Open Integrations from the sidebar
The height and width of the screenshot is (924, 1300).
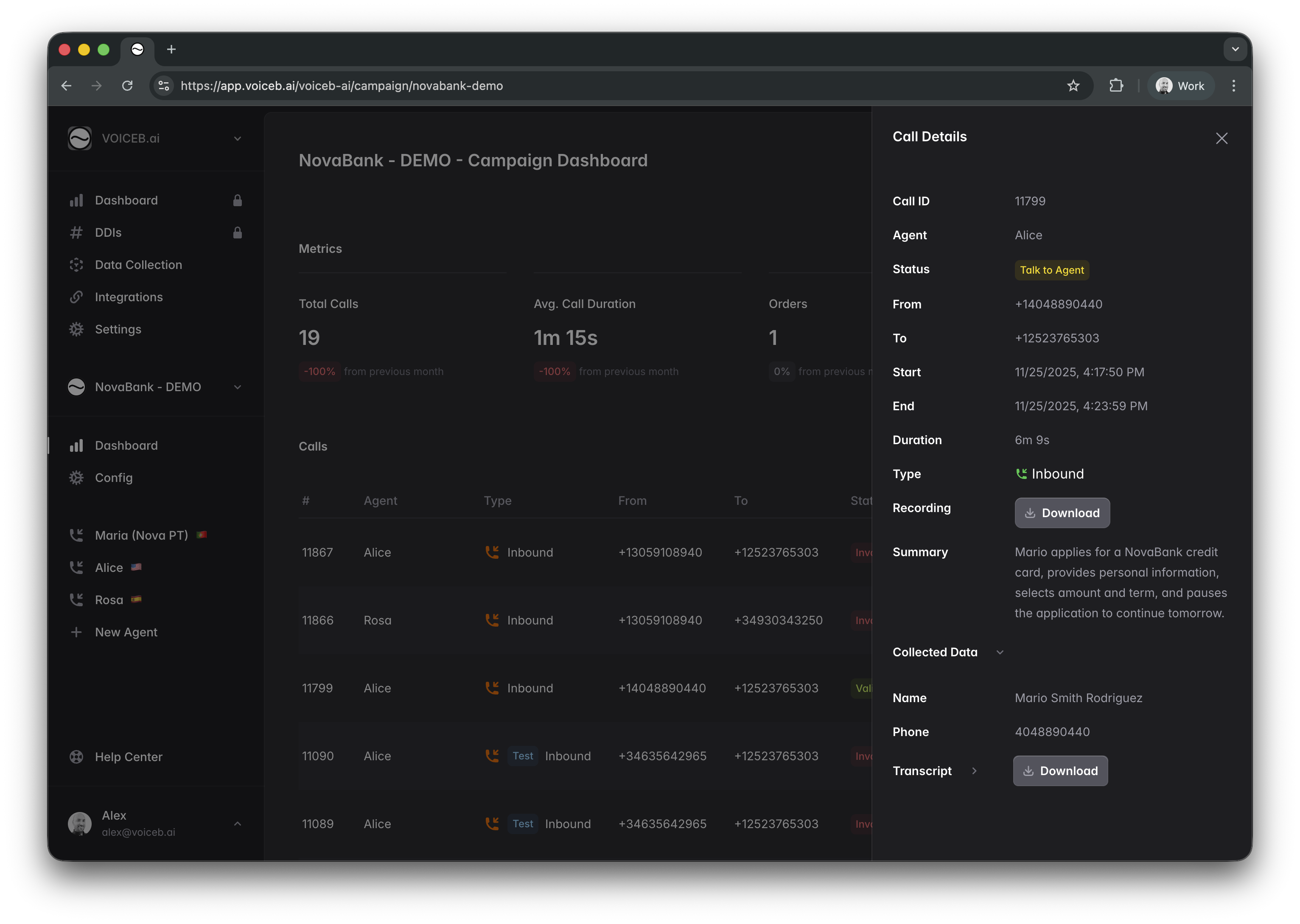click(129, 297)
